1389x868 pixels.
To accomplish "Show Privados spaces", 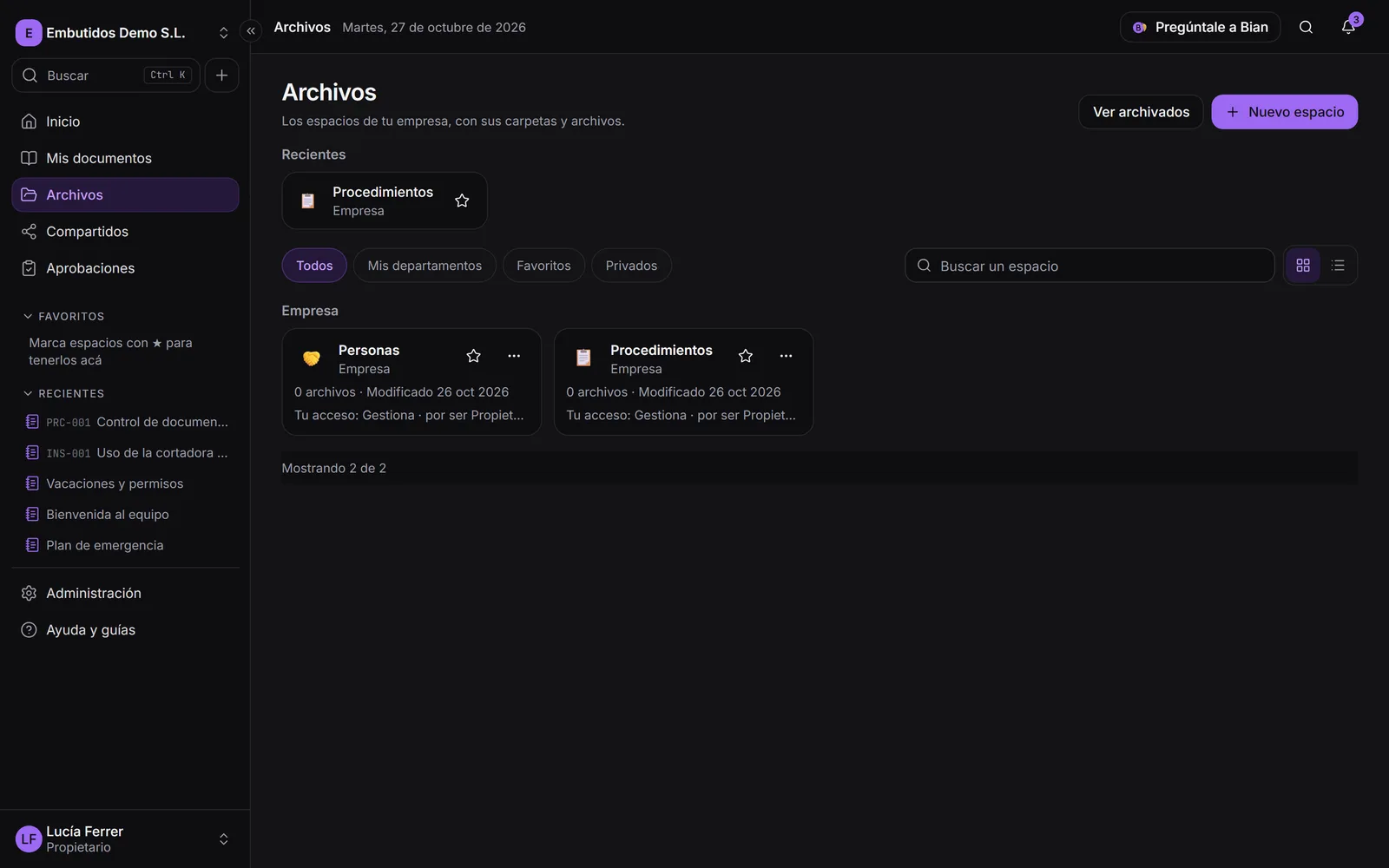I will coord(631,266).
